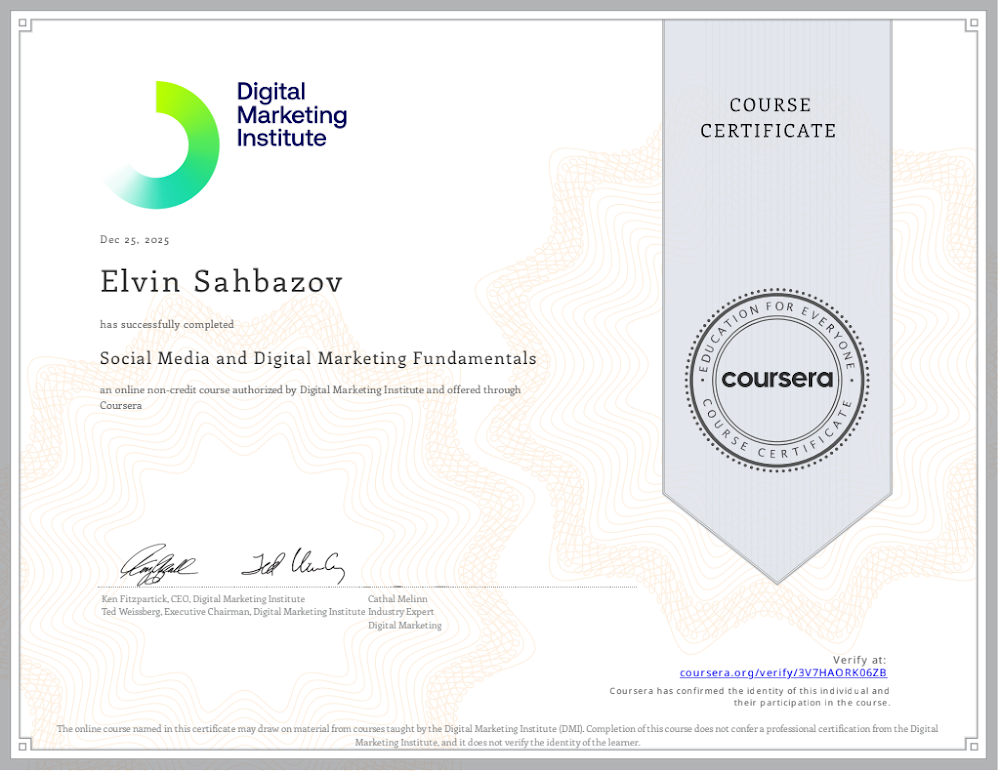
Task: Click the Social Media and Digital Marketing Fundamentals title
Action: tap(318, 358)
